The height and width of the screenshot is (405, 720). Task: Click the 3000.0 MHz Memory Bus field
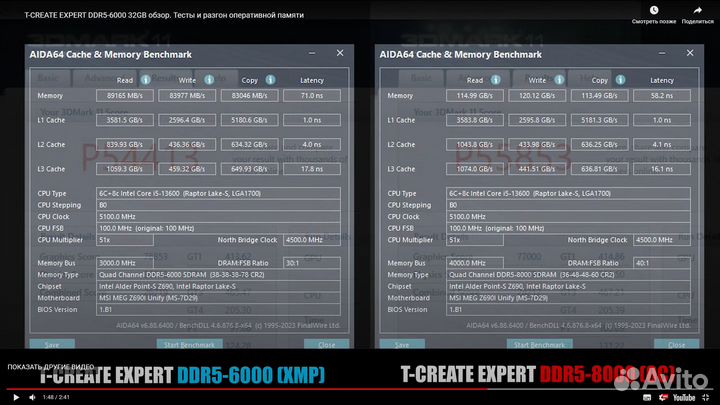coord(125,263)
